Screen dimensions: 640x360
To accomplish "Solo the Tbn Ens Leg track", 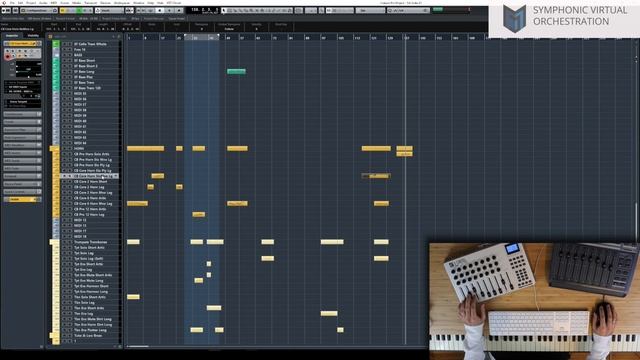I will pyautogui.click(x=69, y=314).
